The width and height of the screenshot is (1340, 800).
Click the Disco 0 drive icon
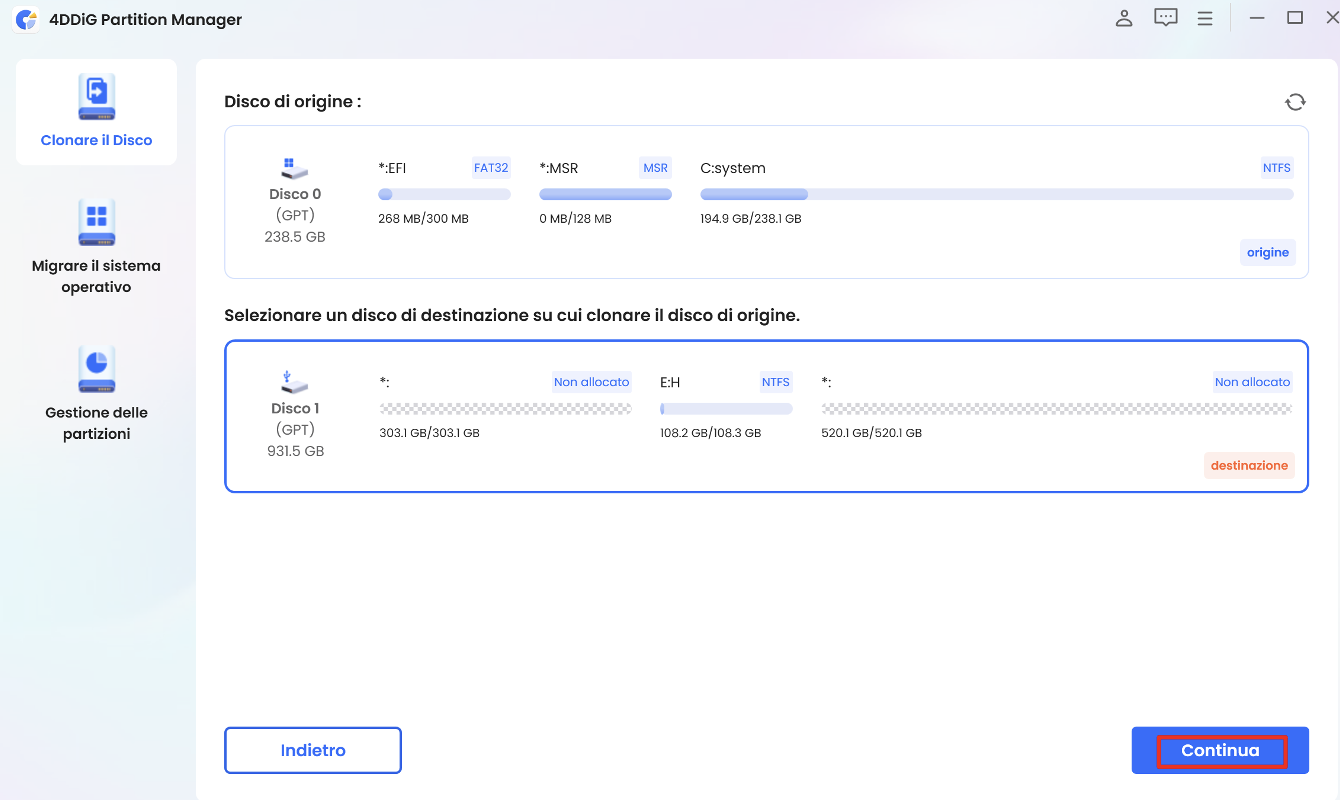[x=295, y=168]
